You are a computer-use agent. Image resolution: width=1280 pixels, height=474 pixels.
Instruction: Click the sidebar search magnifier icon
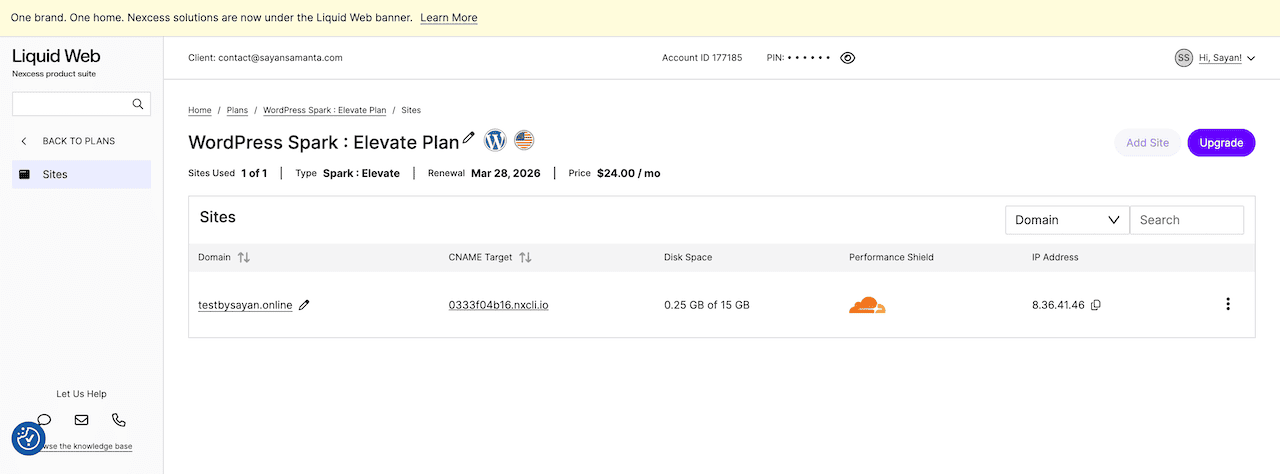pyautogui.click(x=138, y=104)
